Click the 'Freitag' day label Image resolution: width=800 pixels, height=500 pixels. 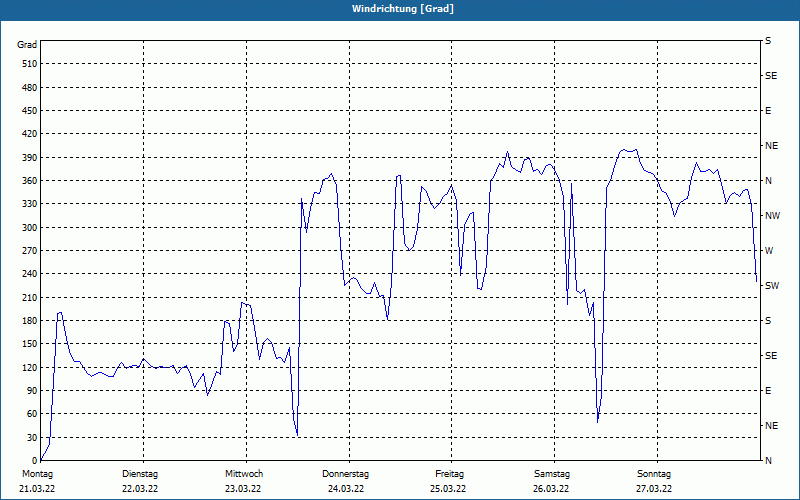point(449,474)
